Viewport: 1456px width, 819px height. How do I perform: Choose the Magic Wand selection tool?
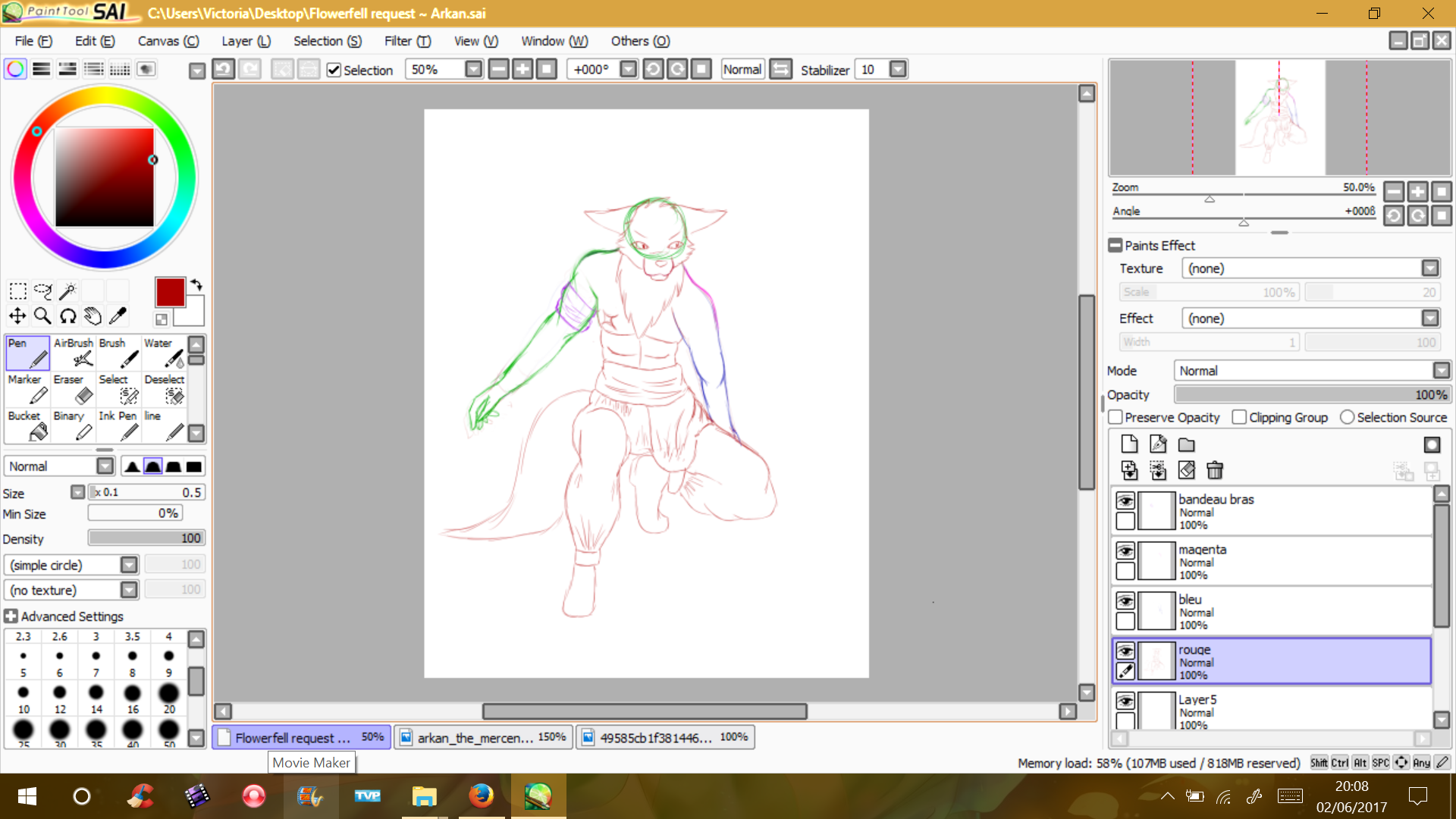[67, 291]
